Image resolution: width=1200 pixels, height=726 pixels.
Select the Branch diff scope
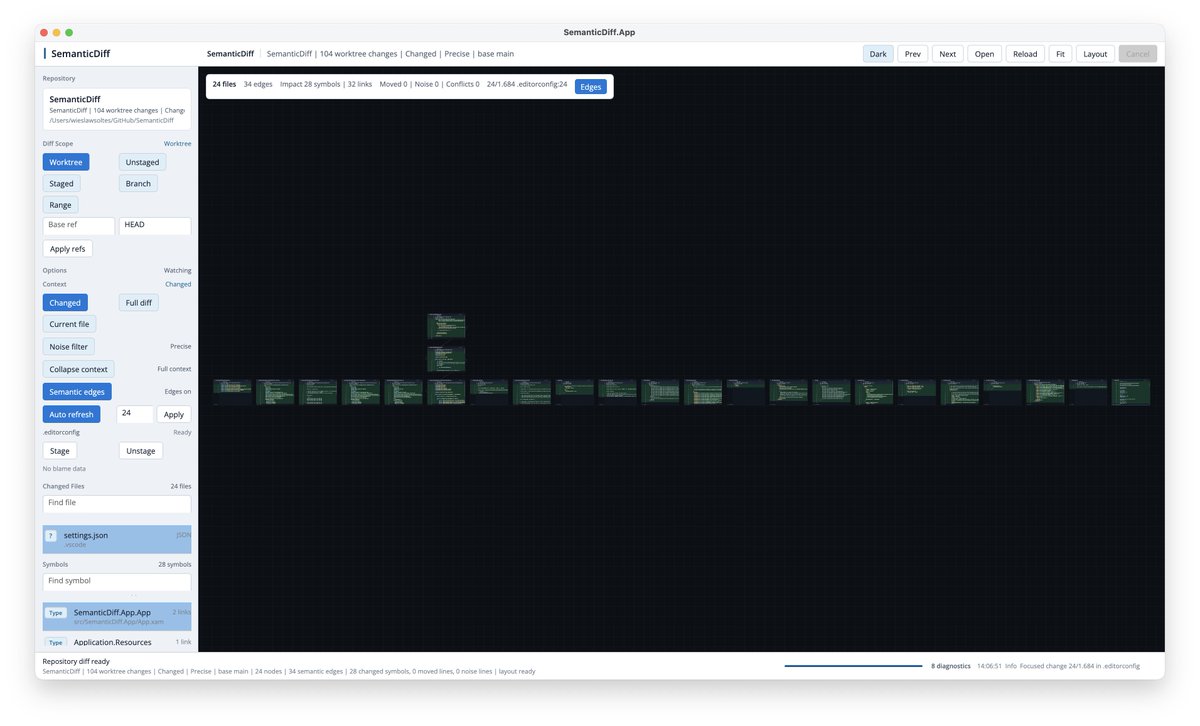(138, 183)
